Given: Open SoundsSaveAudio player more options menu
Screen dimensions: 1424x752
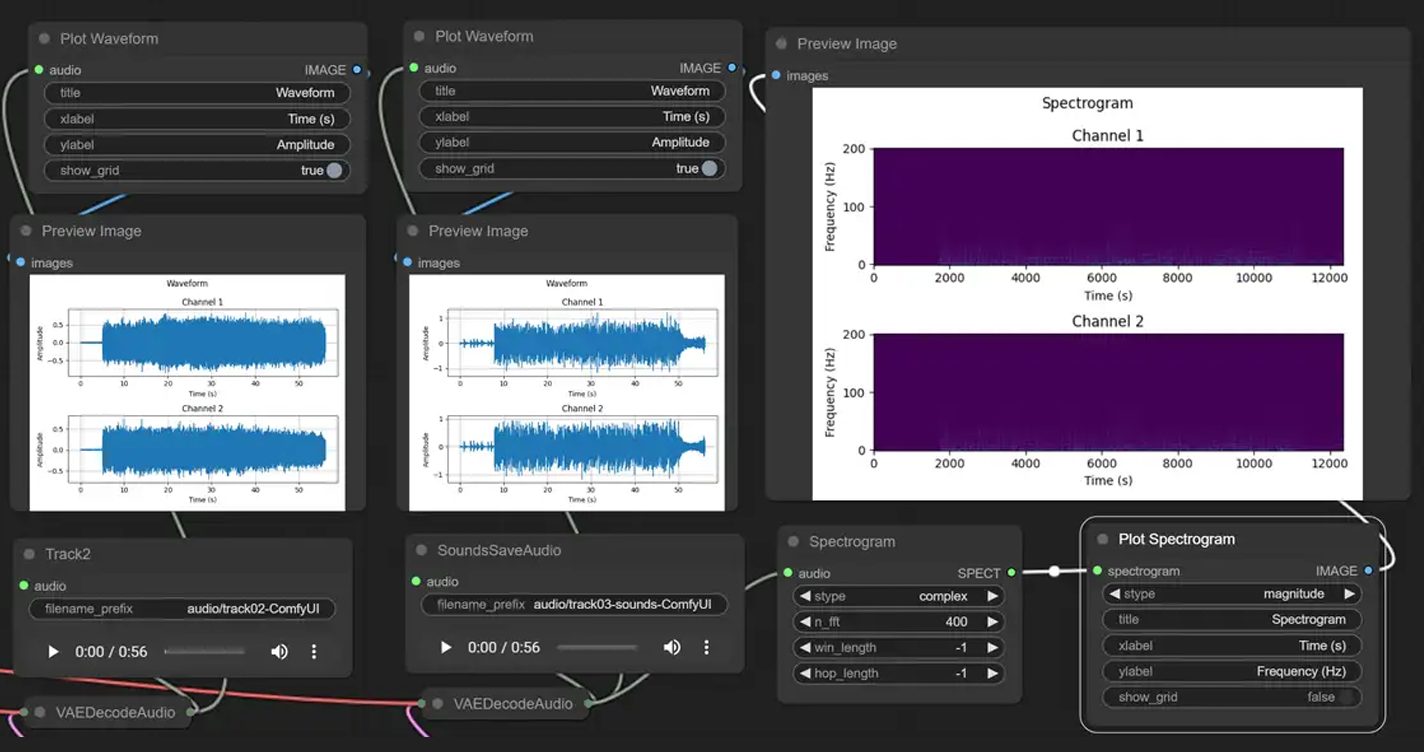Looking at the screenshot, I should coord(707,647).
